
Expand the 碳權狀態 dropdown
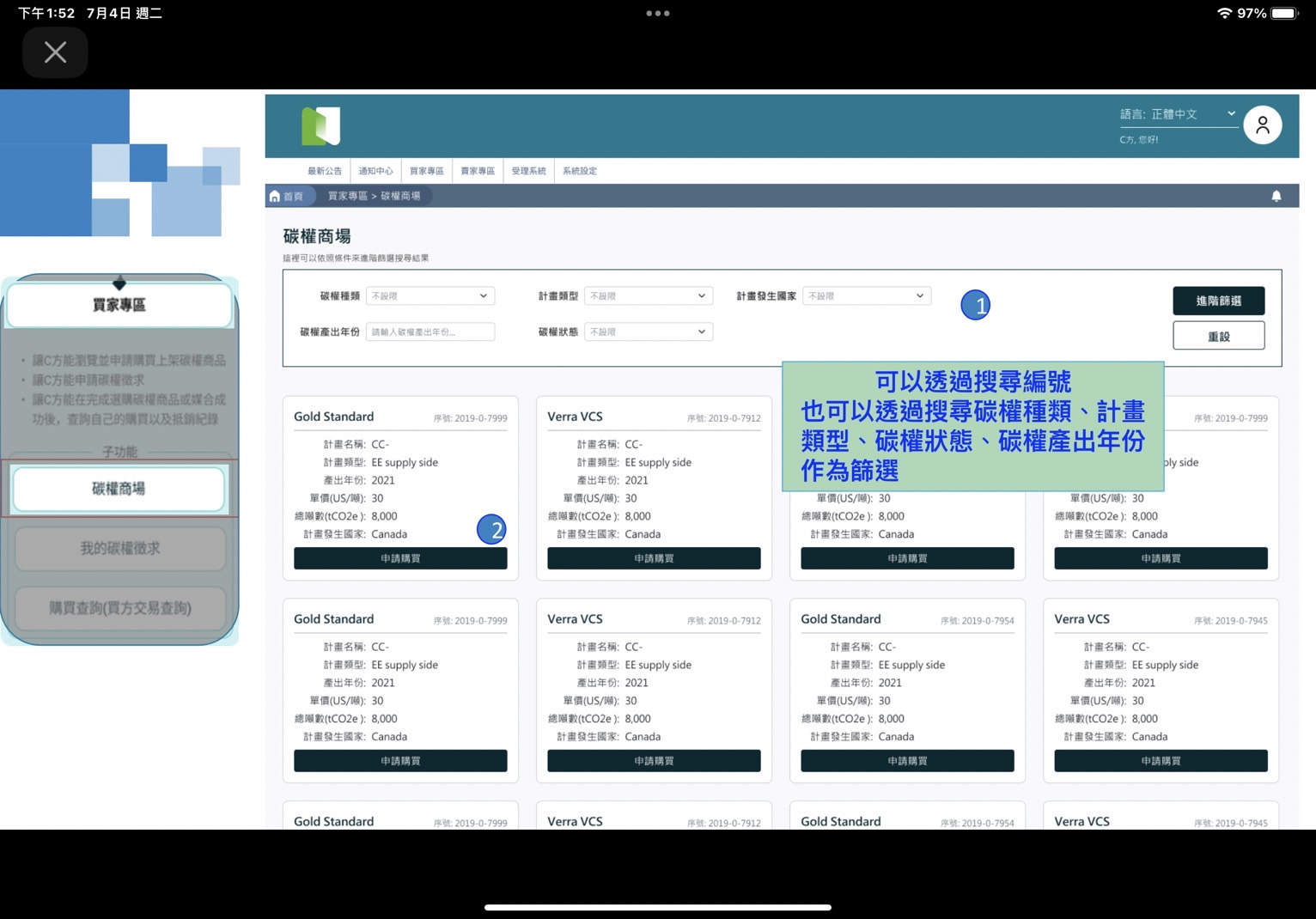[x=649, y=332]
